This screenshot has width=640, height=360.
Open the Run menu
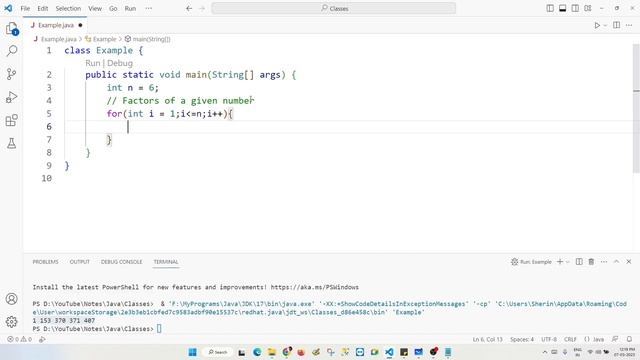tap(130, 8)
